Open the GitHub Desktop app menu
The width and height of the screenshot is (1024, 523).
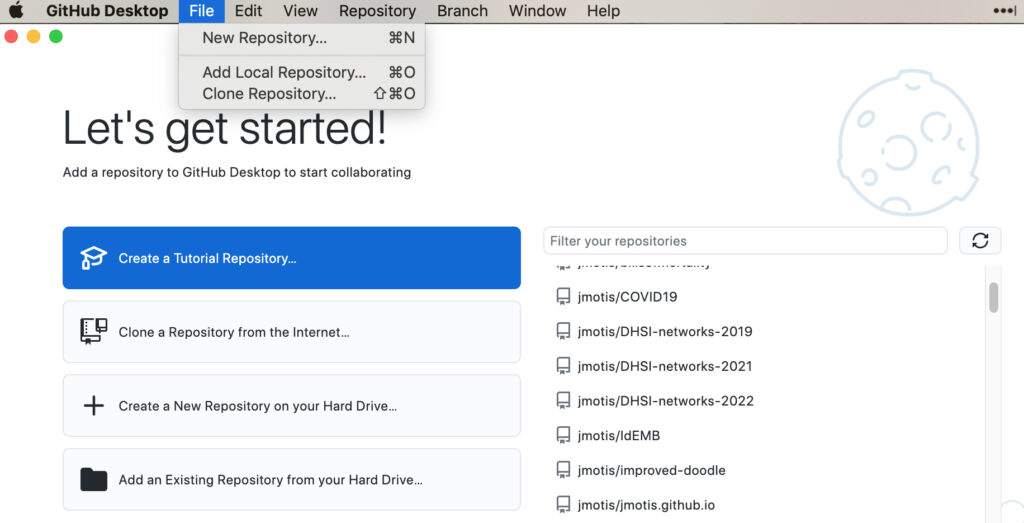pos(107,10)
